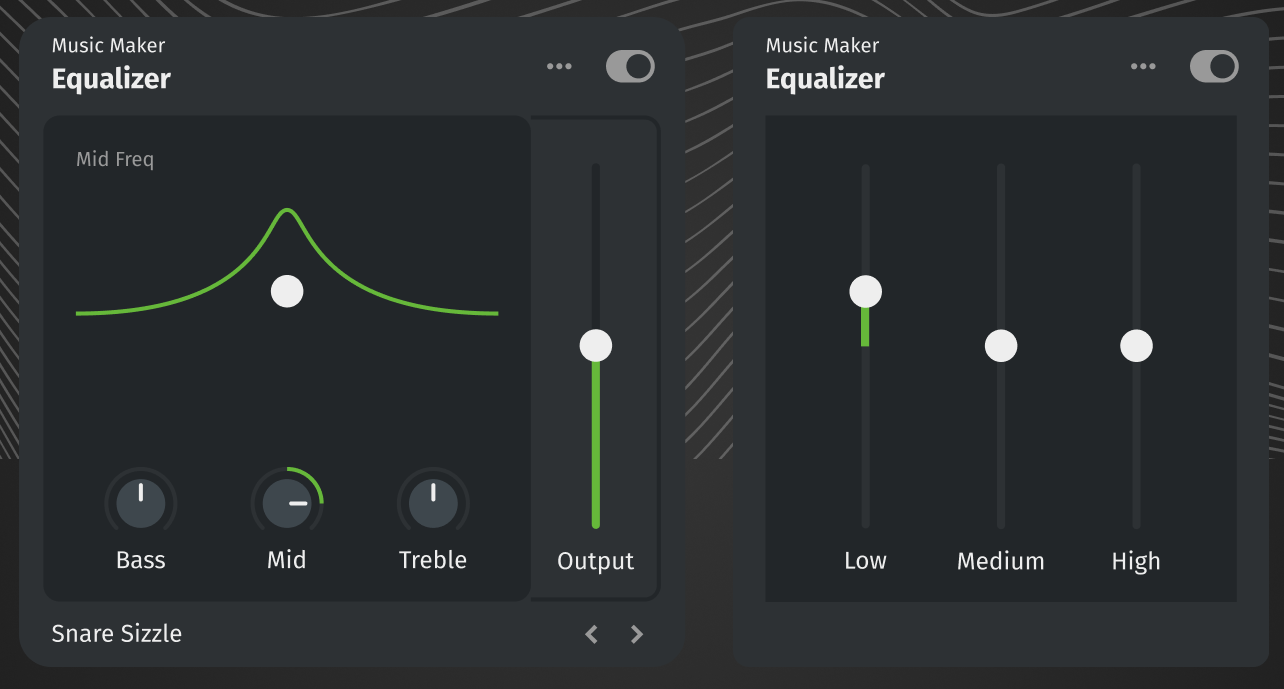The width and height of the screenshot is (1284, 689).
Task: Go to the next preset arrow
Action: coord(637,634)
